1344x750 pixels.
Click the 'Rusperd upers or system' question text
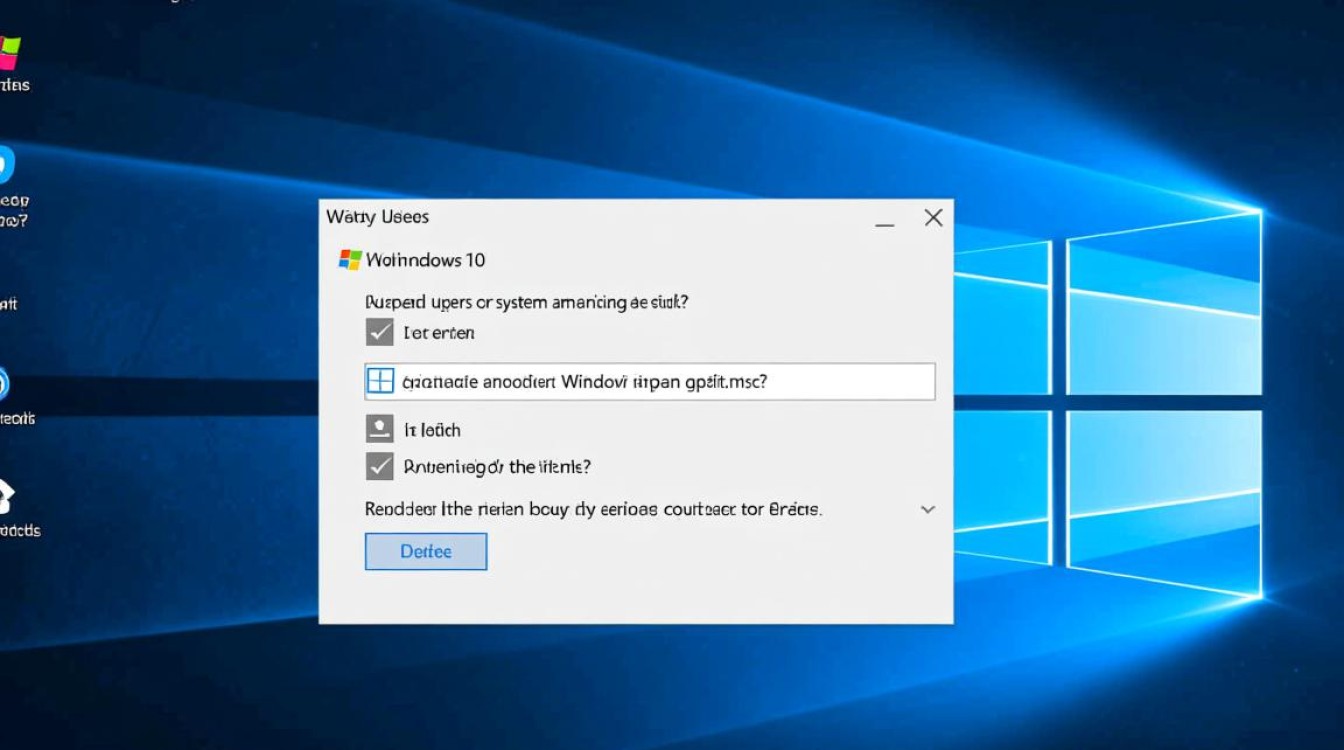coord(527,301)
